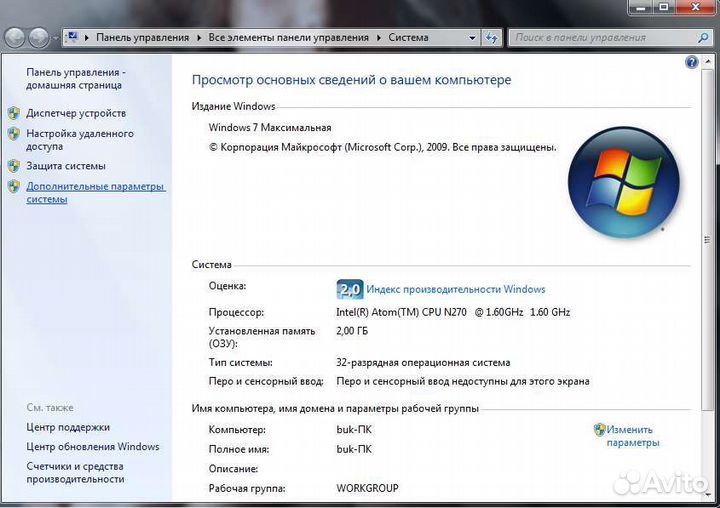Open Центр поддержки link

(x=68, y=427)
